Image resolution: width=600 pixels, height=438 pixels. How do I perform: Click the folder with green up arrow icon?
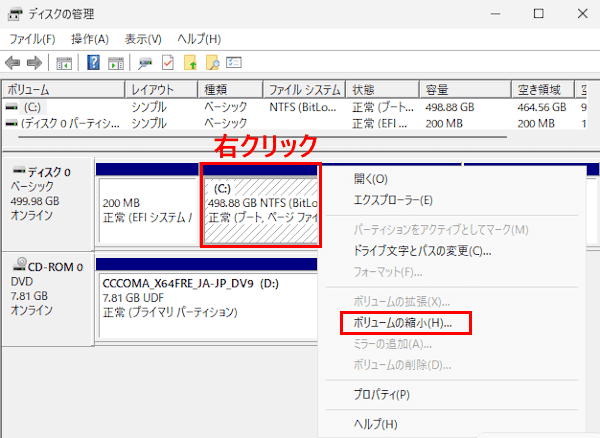(190, 63)
